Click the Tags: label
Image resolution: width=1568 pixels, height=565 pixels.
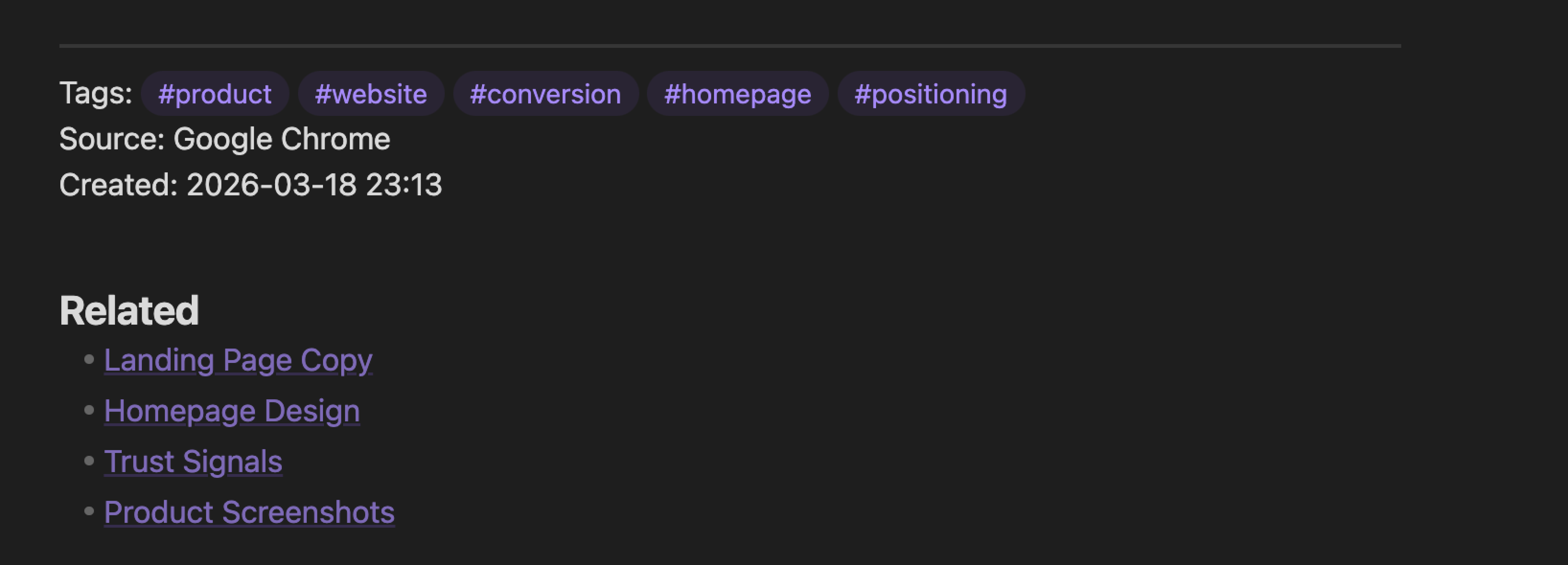pos(96,93)
